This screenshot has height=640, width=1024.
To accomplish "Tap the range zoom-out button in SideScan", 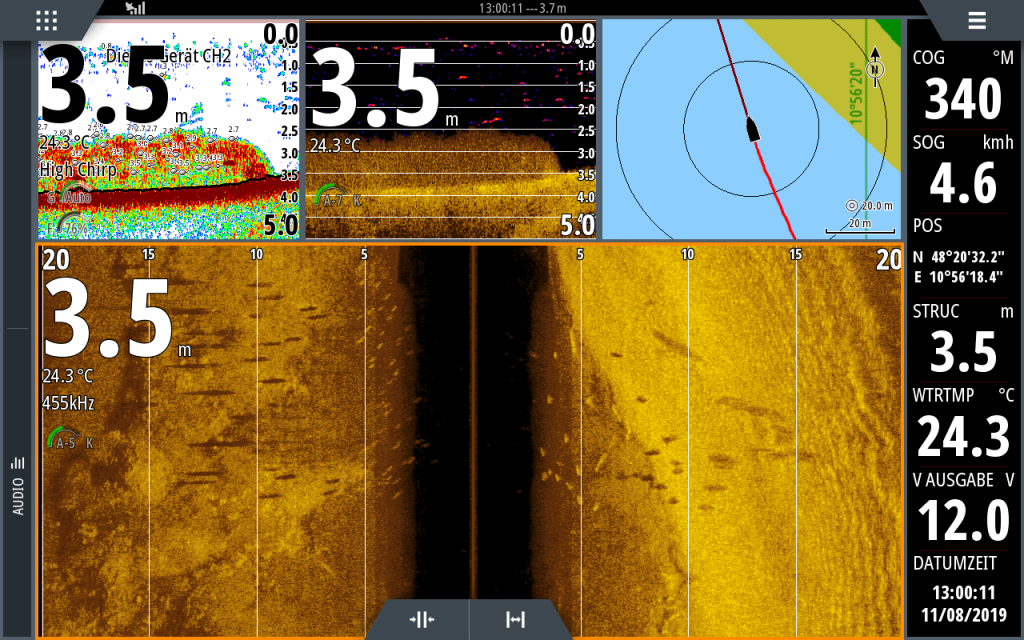I will 516,619.
